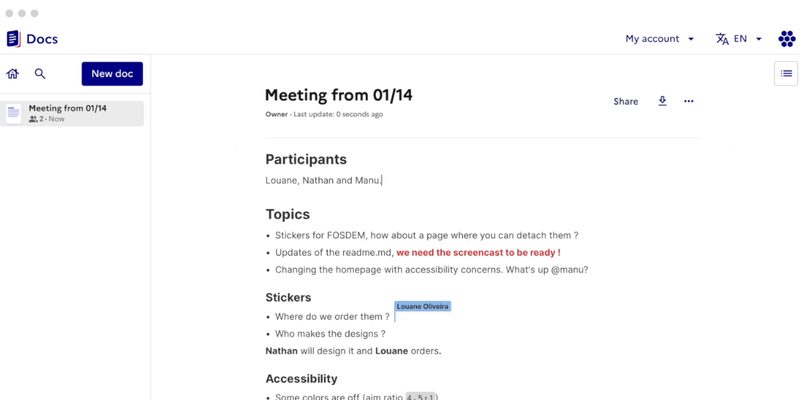
Task: Toggle the table of contents icon
Action: tap(786, 73)
